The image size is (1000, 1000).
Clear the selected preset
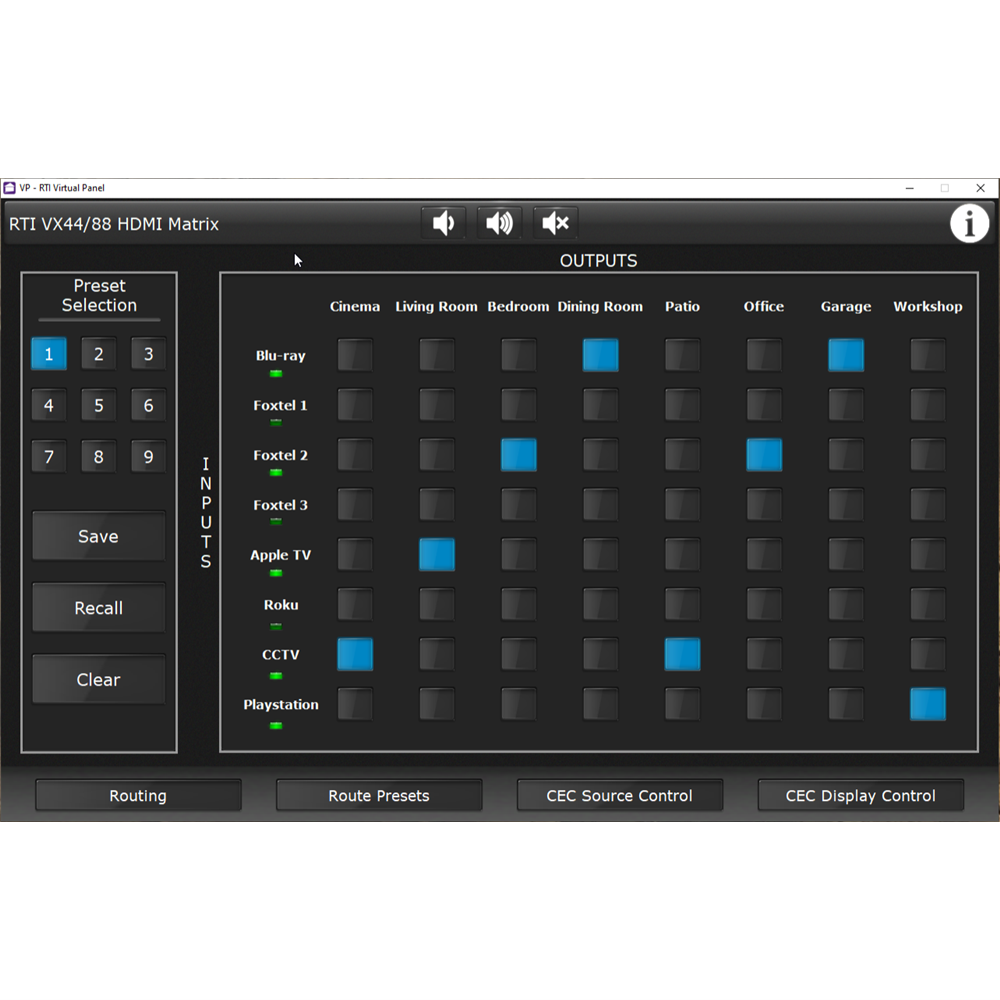click(x=99, y=680)
